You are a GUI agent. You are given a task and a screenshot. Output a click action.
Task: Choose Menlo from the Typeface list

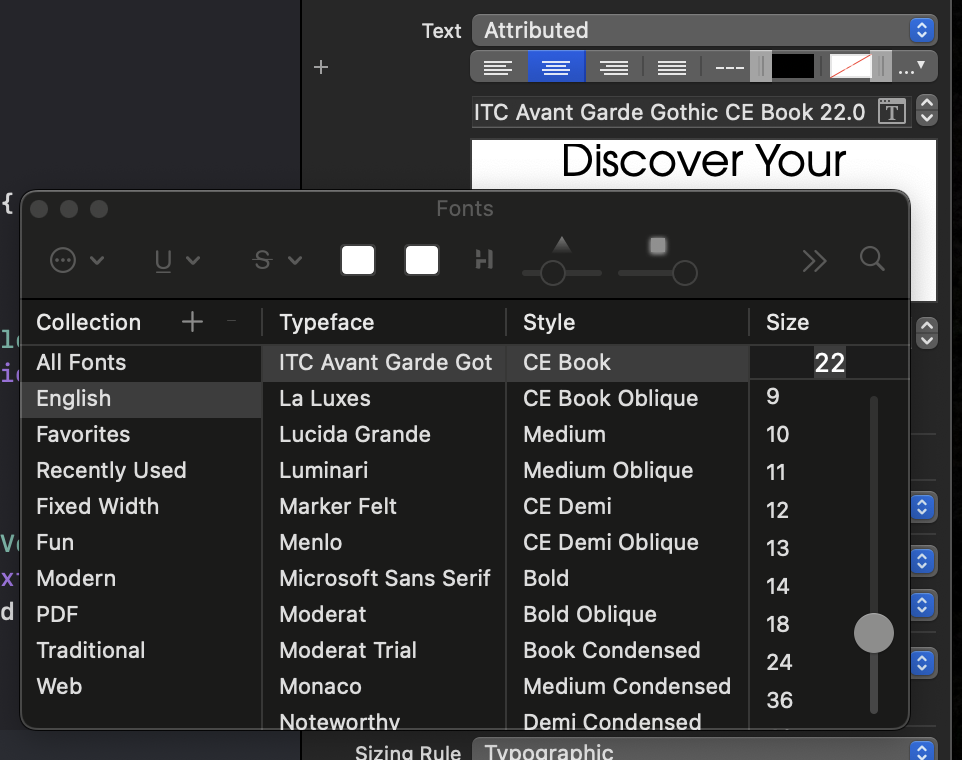(310, 542)
